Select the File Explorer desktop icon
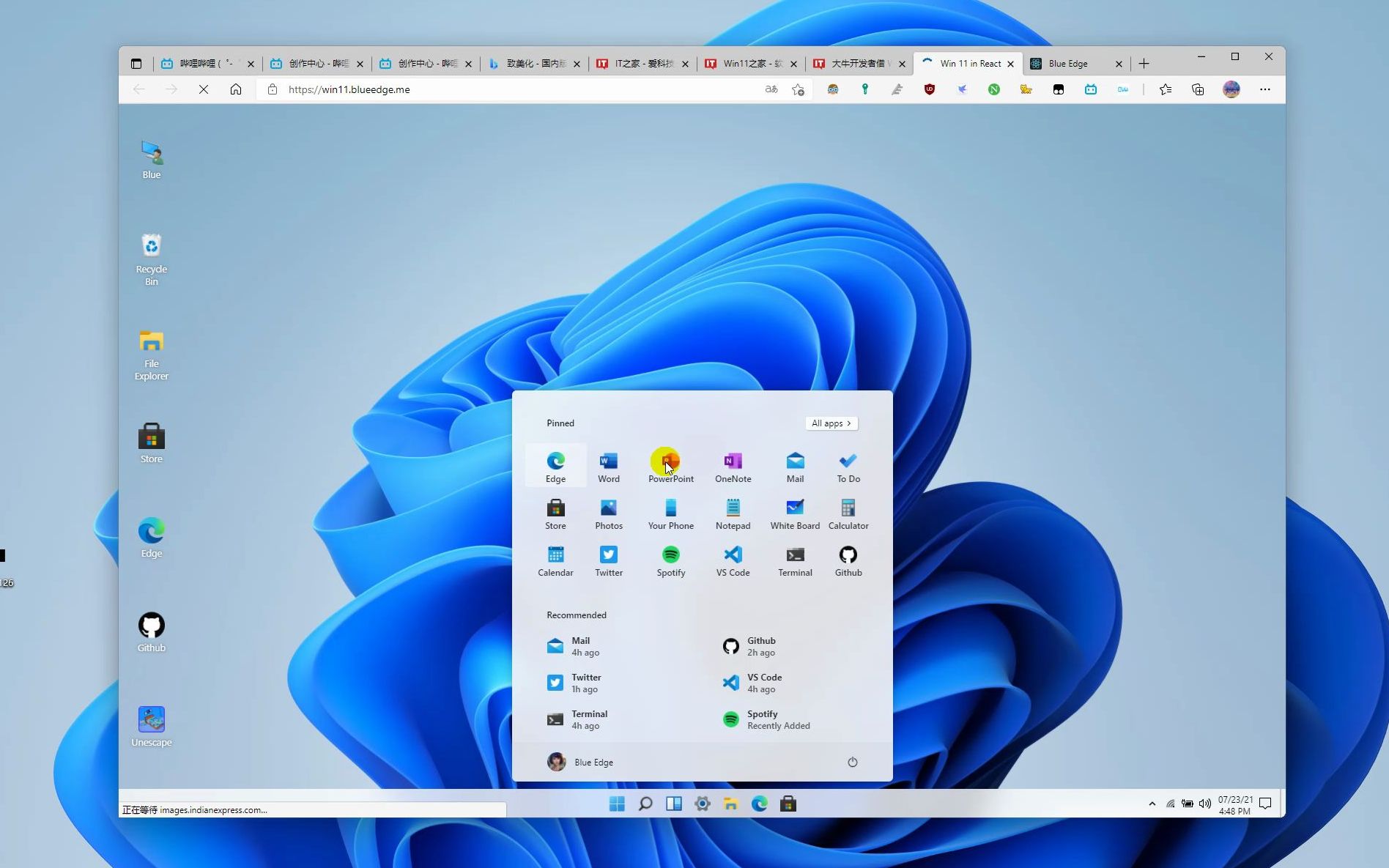Viewport: 1389px width, 868px height. 152,355
